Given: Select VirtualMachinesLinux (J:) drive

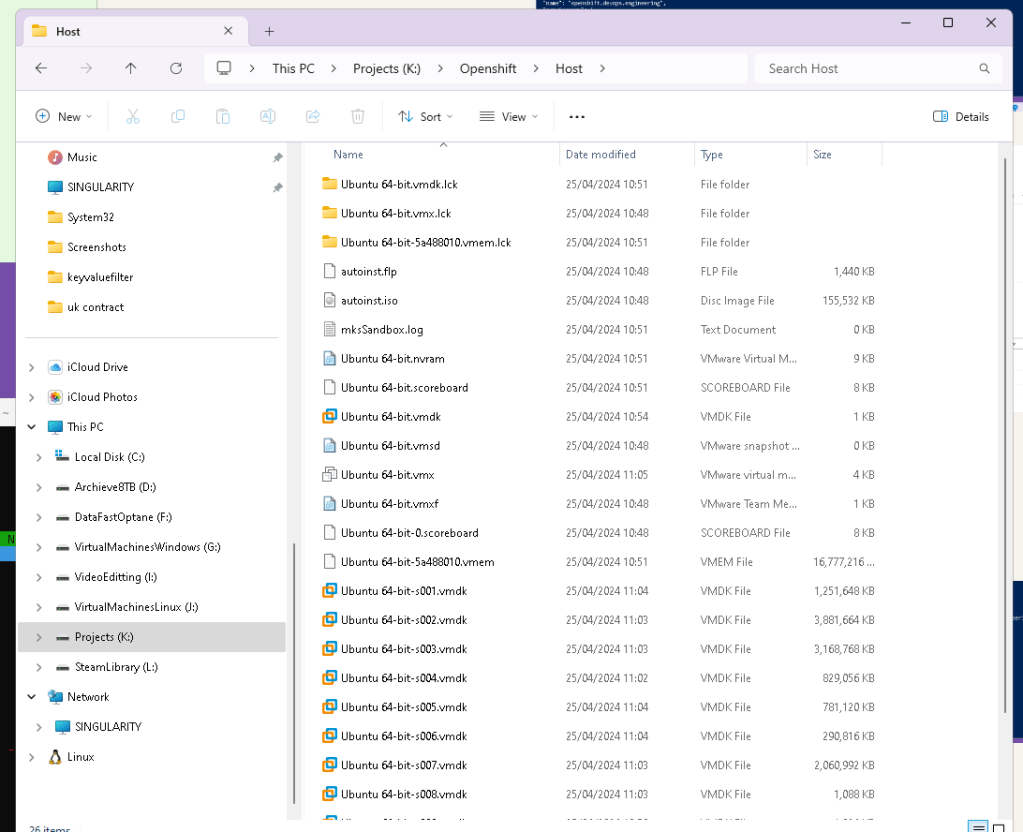Looking at the screenshot, I should point(136,608).
